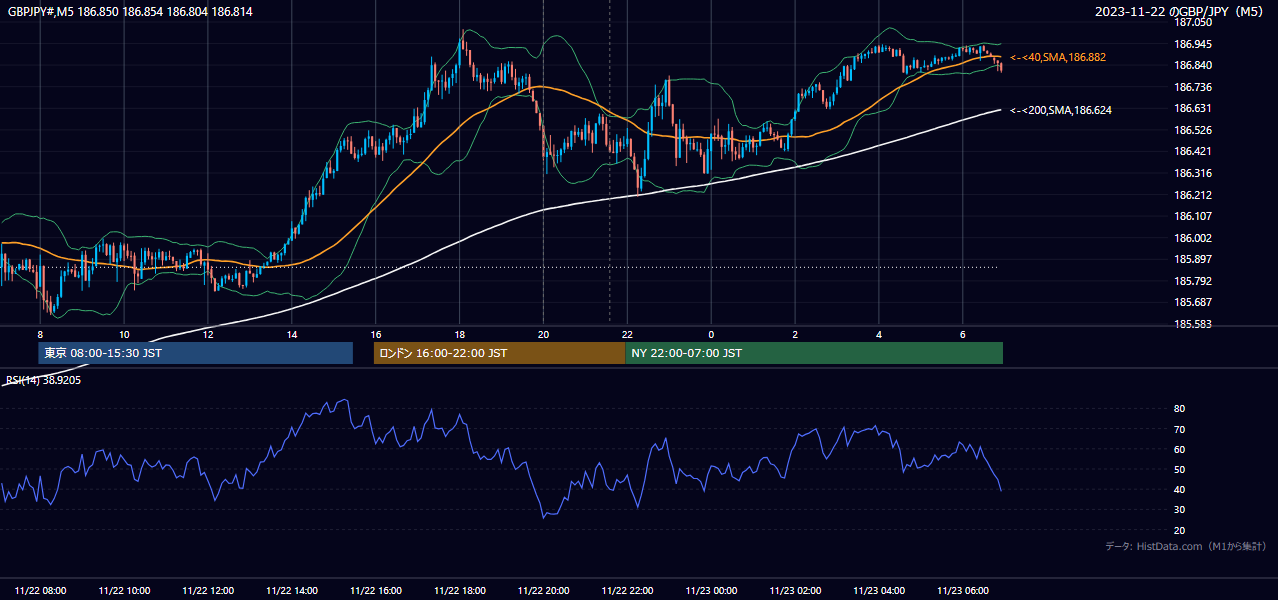This screenshot has width=1278, height=600.
Task: Click price axis label 186.421
Action: [x=1193, y=152]
